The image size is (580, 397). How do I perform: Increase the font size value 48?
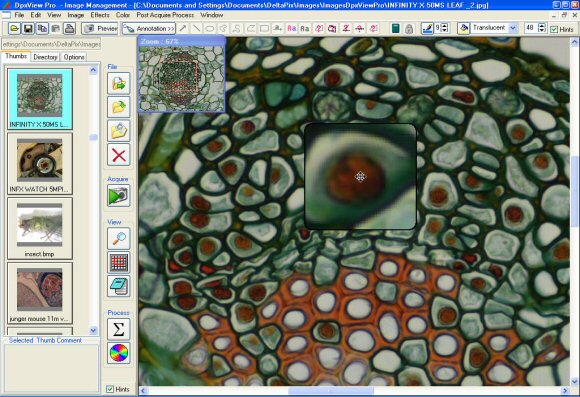[x=542, y=26]
